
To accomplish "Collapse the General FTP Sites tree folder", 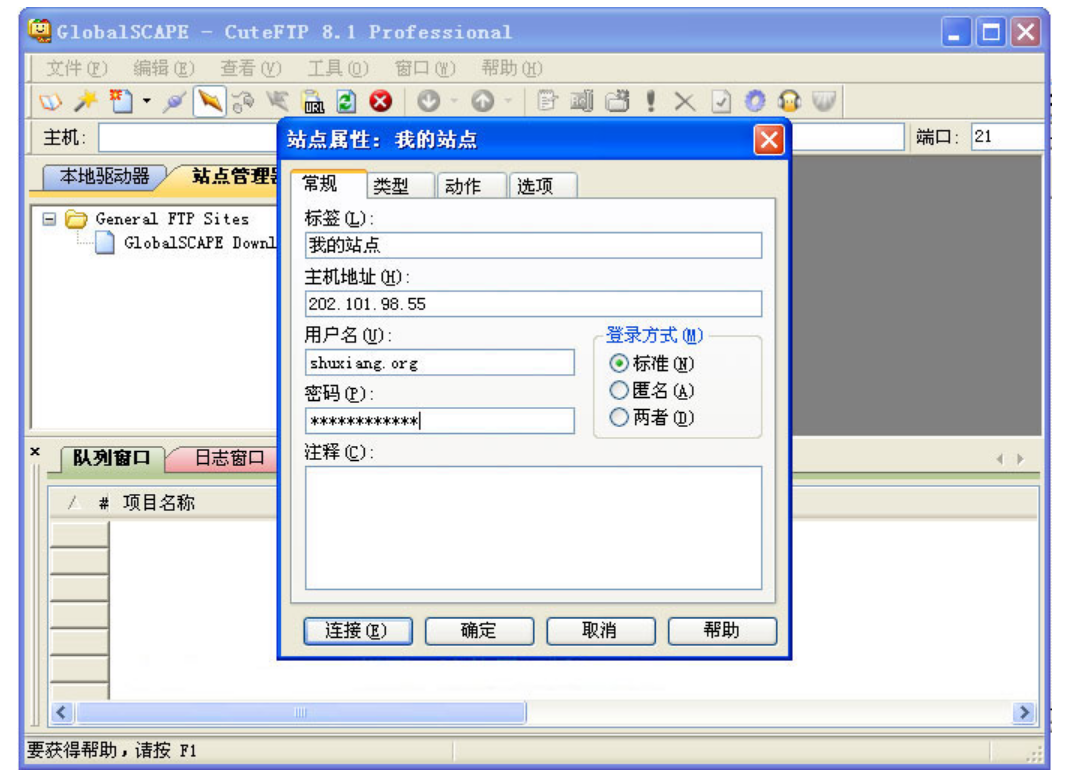I will [49, 219].
